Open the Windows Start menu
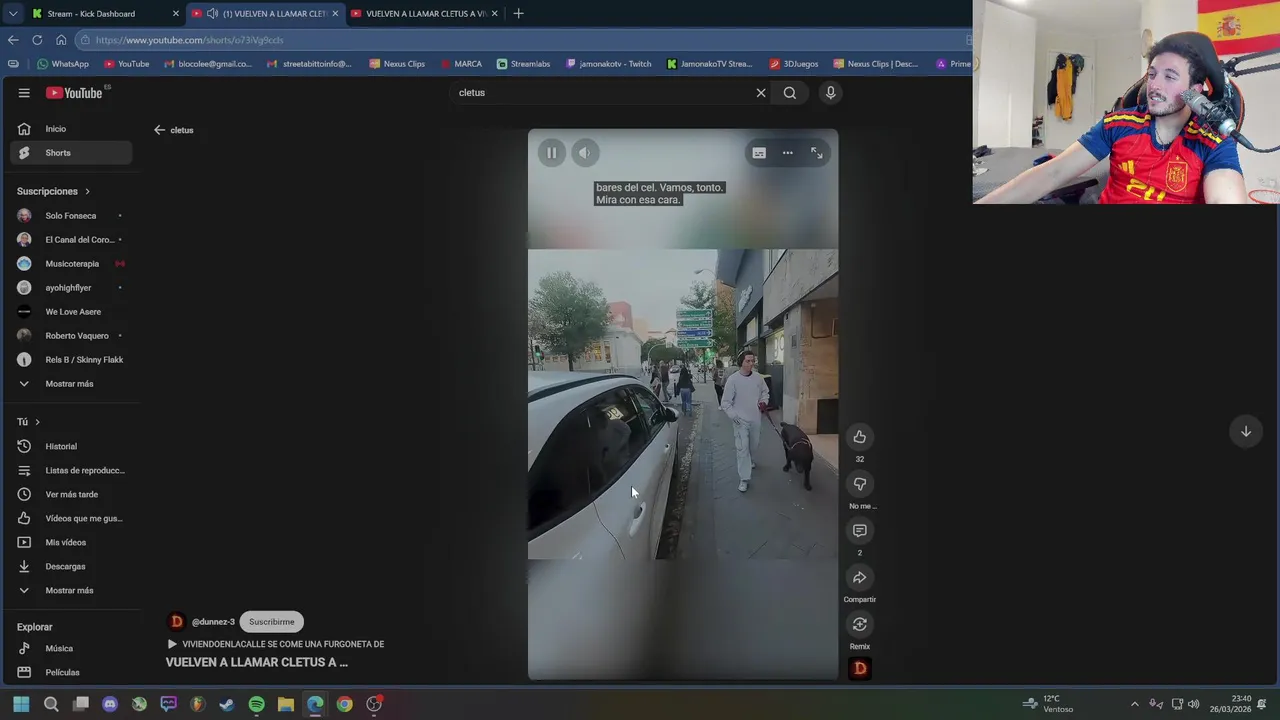1280x720 pixels. point(21,704)
